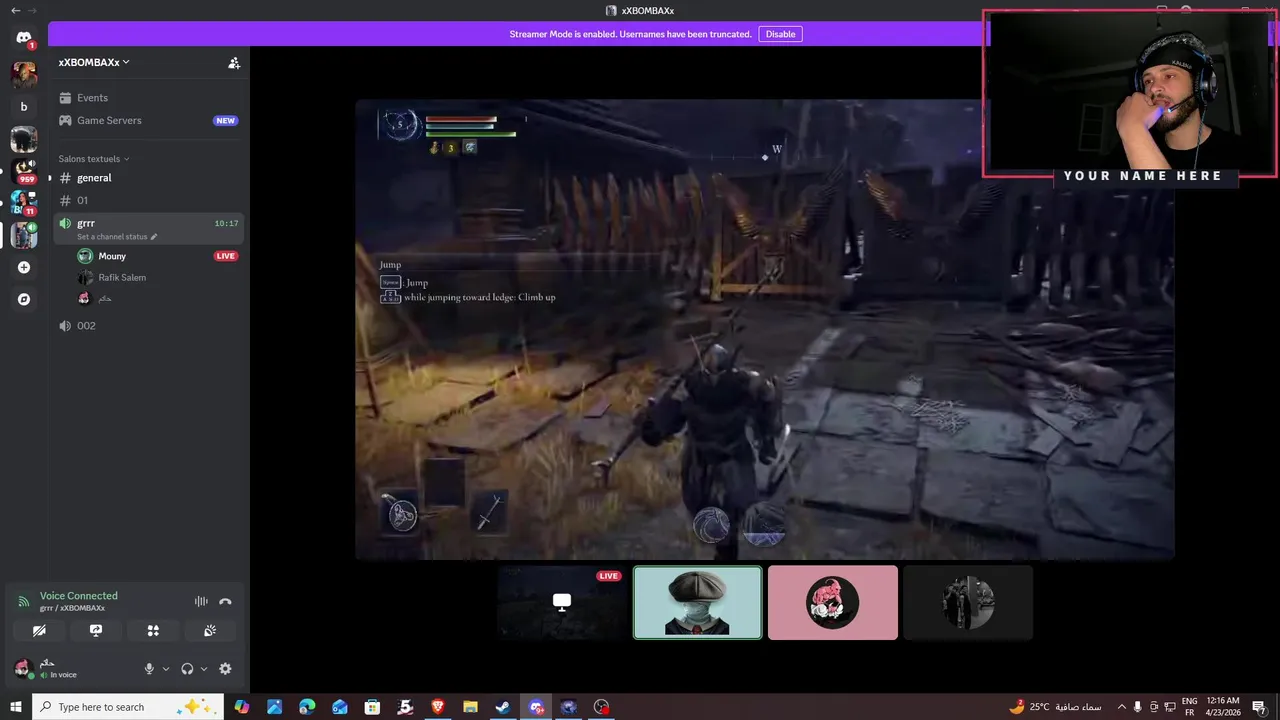Open the microphone input options arrow

[166, 669]
